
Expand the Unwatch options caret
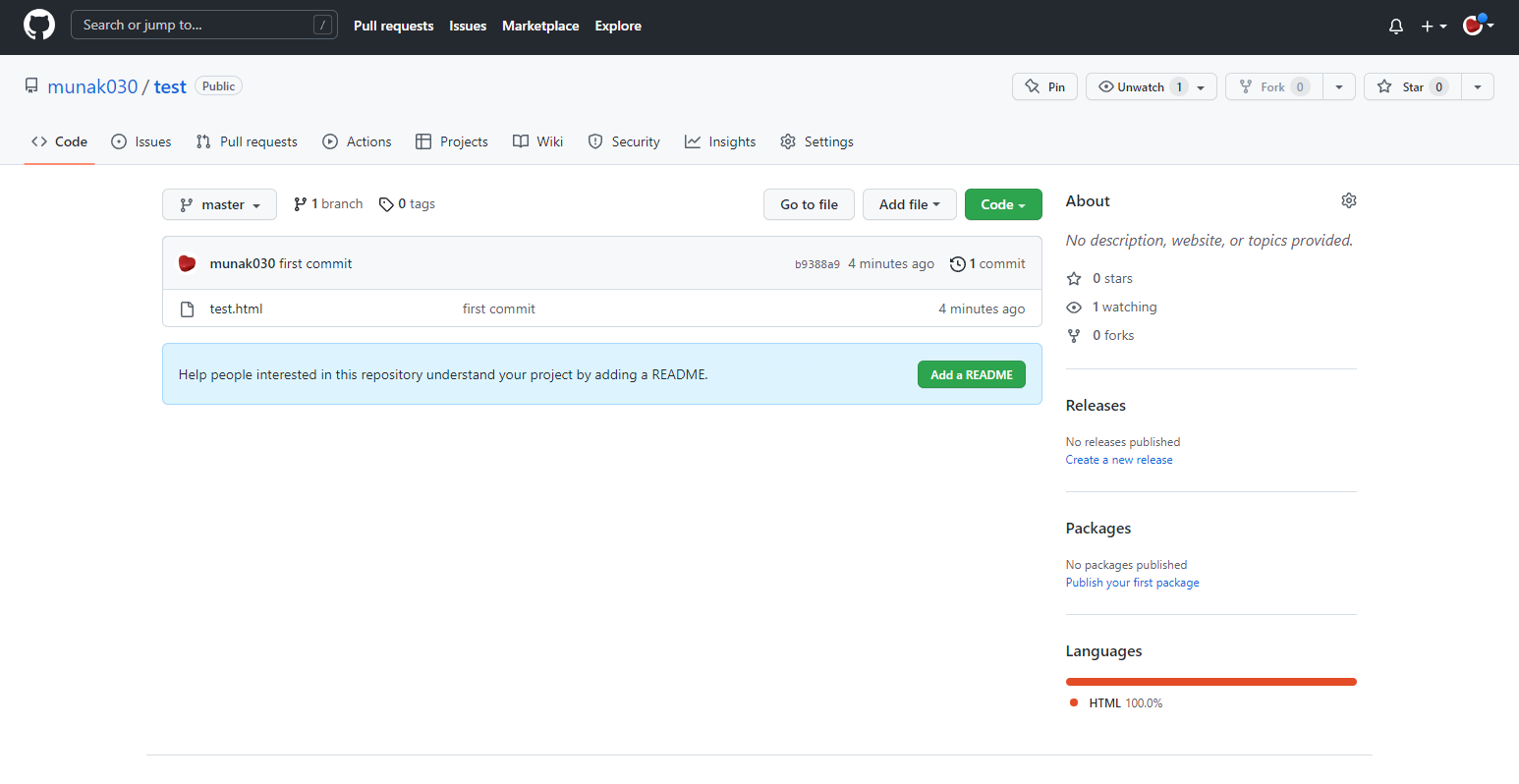tap(1201, 87)
